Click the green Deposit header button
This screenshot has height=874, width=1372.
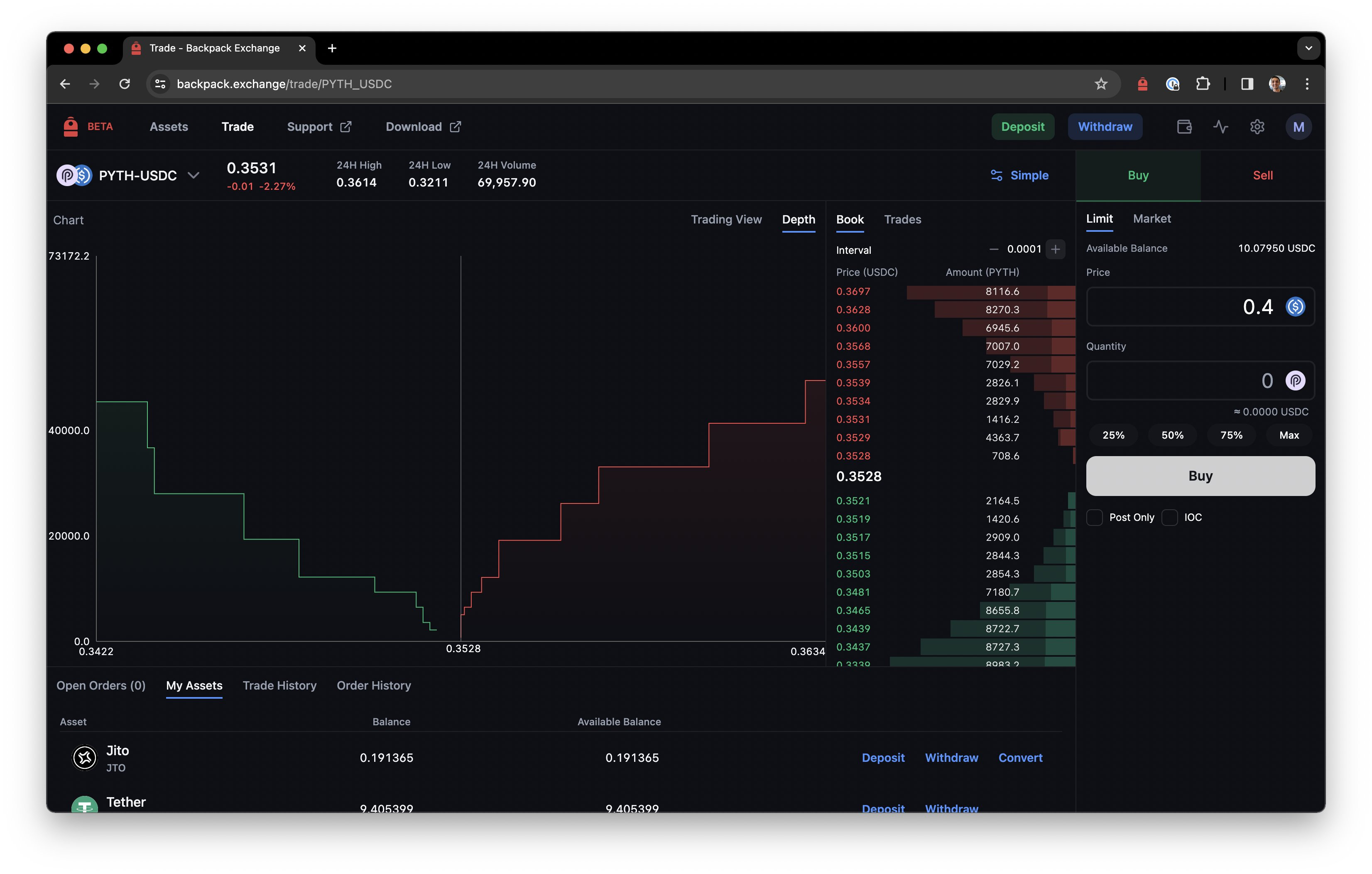click(1022, 127)
